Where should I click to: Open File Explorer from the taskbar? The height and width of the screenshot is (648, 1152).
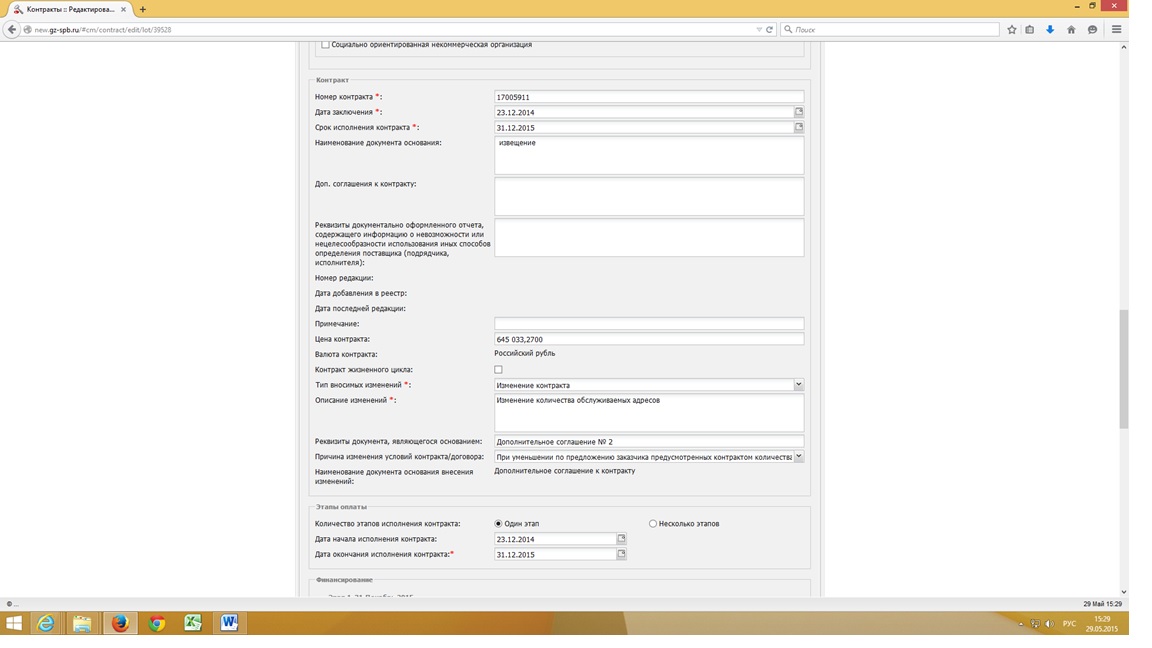click(x=82, y=623)
